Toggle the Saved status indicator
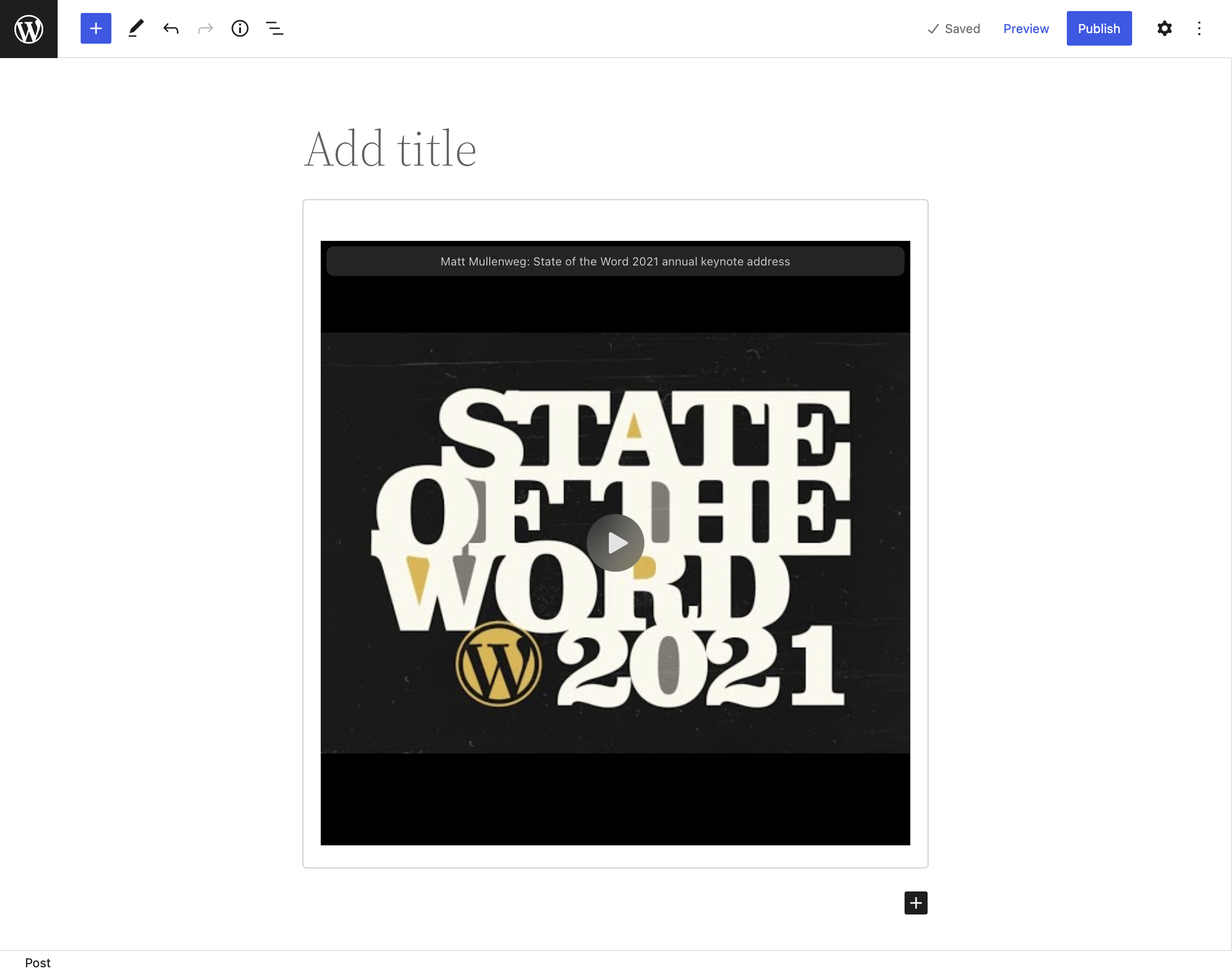The image size is (1232, 974). coord(954,27)
